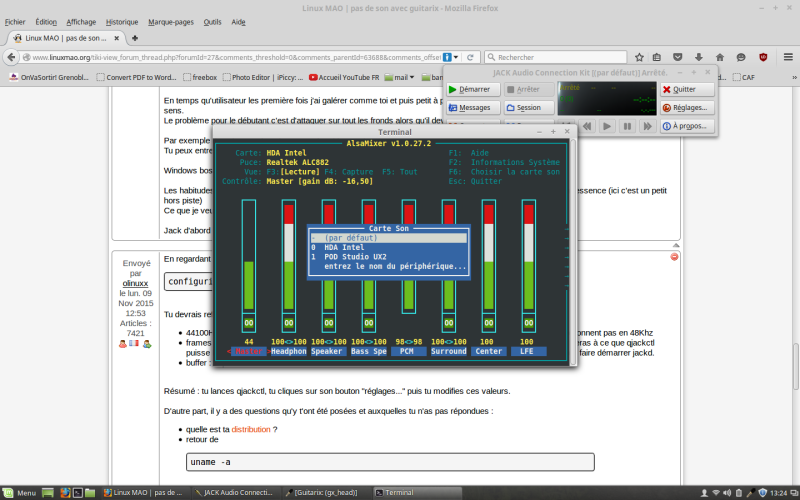Play JACK transport
The height and width of the screenshot is (500, 800).
pos(607,126)
